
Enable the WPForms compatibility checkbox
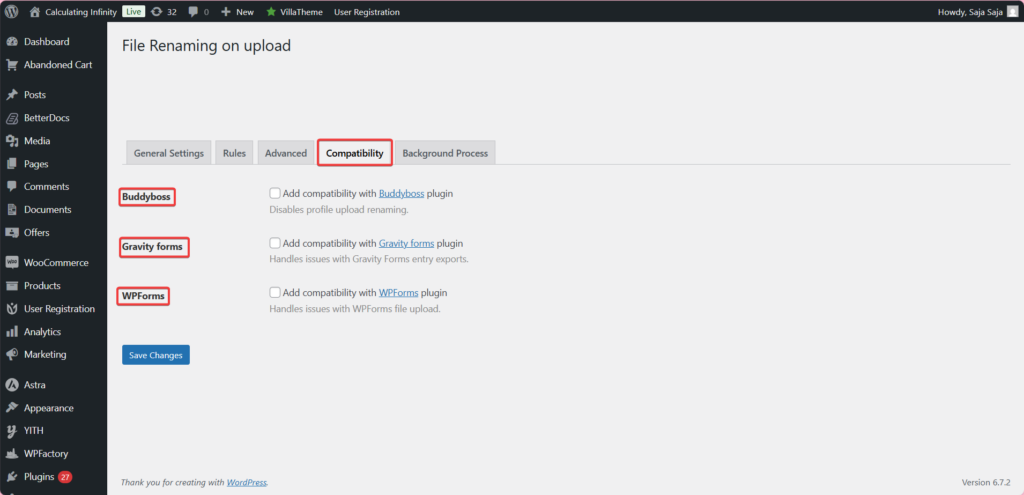pyautogui.click(x=275, y=293)
